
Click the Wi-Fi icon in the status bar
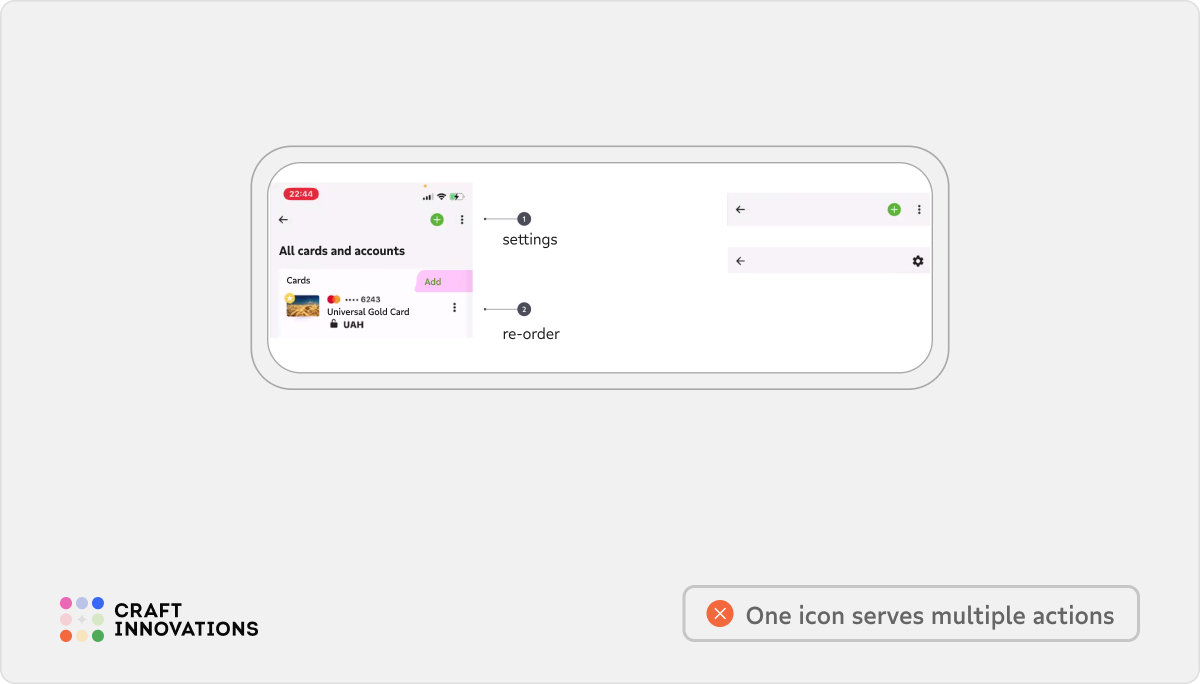click(x=441, y=196)
